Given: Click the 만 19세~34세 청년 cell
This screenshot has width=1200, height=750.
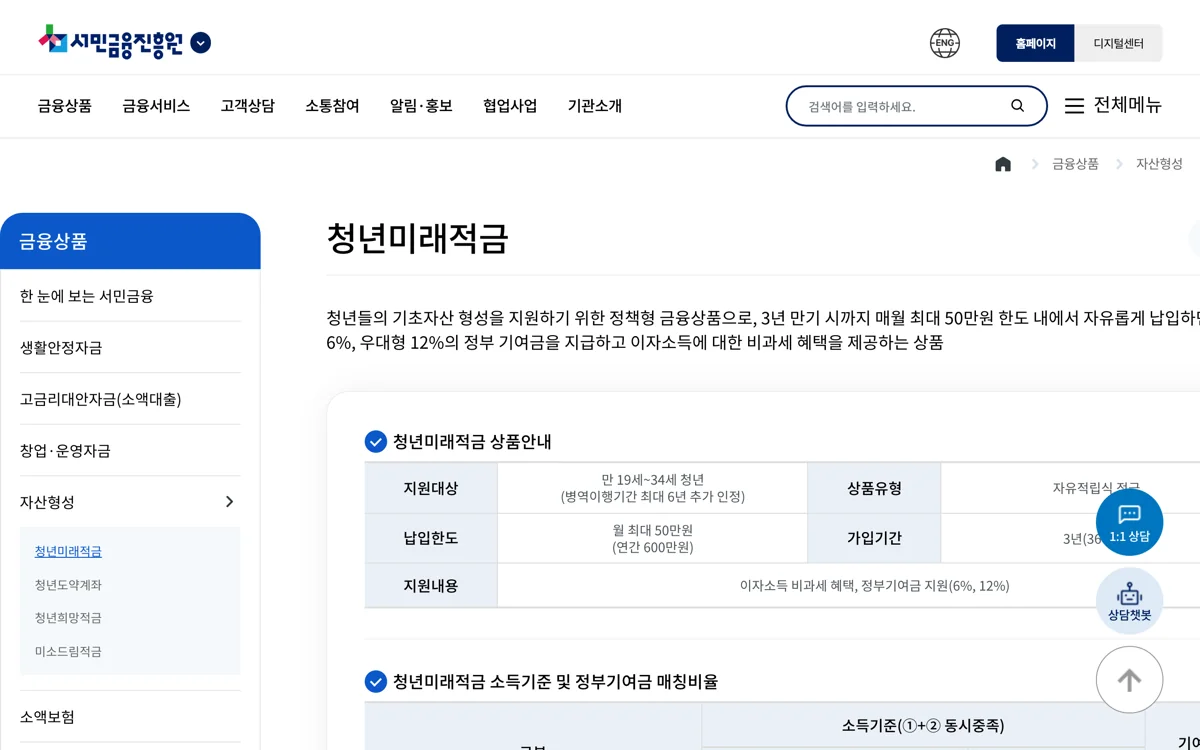Looking at the screenshot, I should click(652, 488).
